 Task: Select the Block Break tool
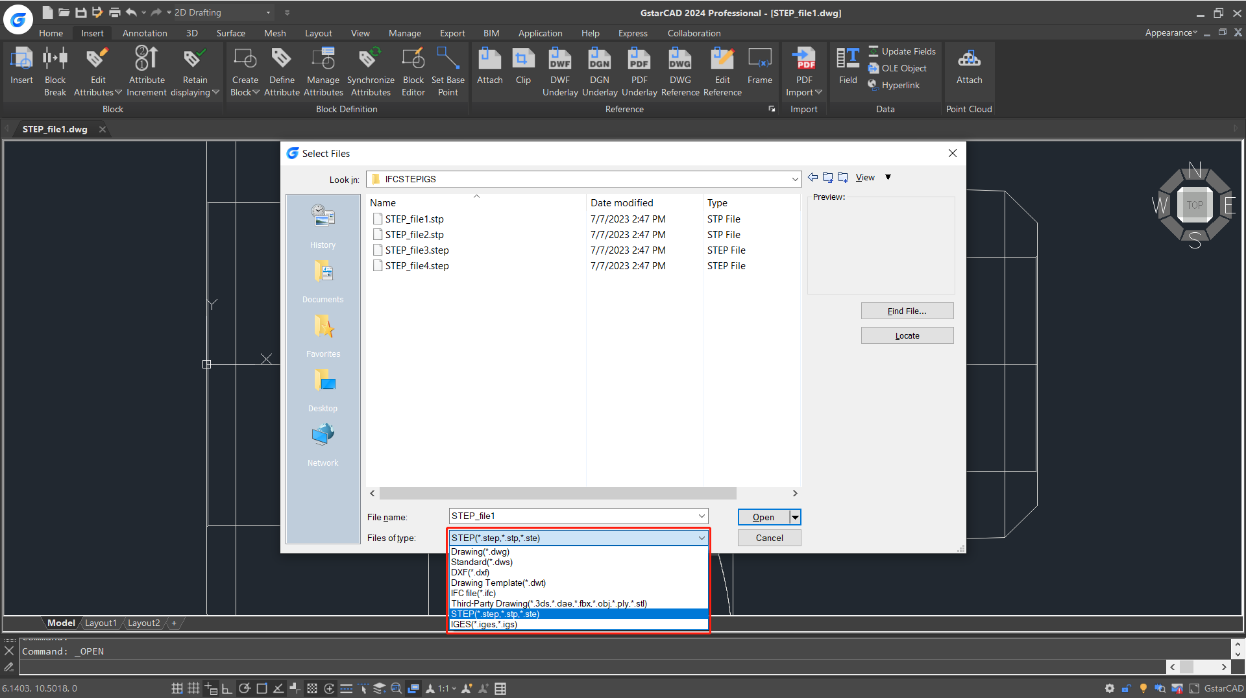[x=55, y=70]
